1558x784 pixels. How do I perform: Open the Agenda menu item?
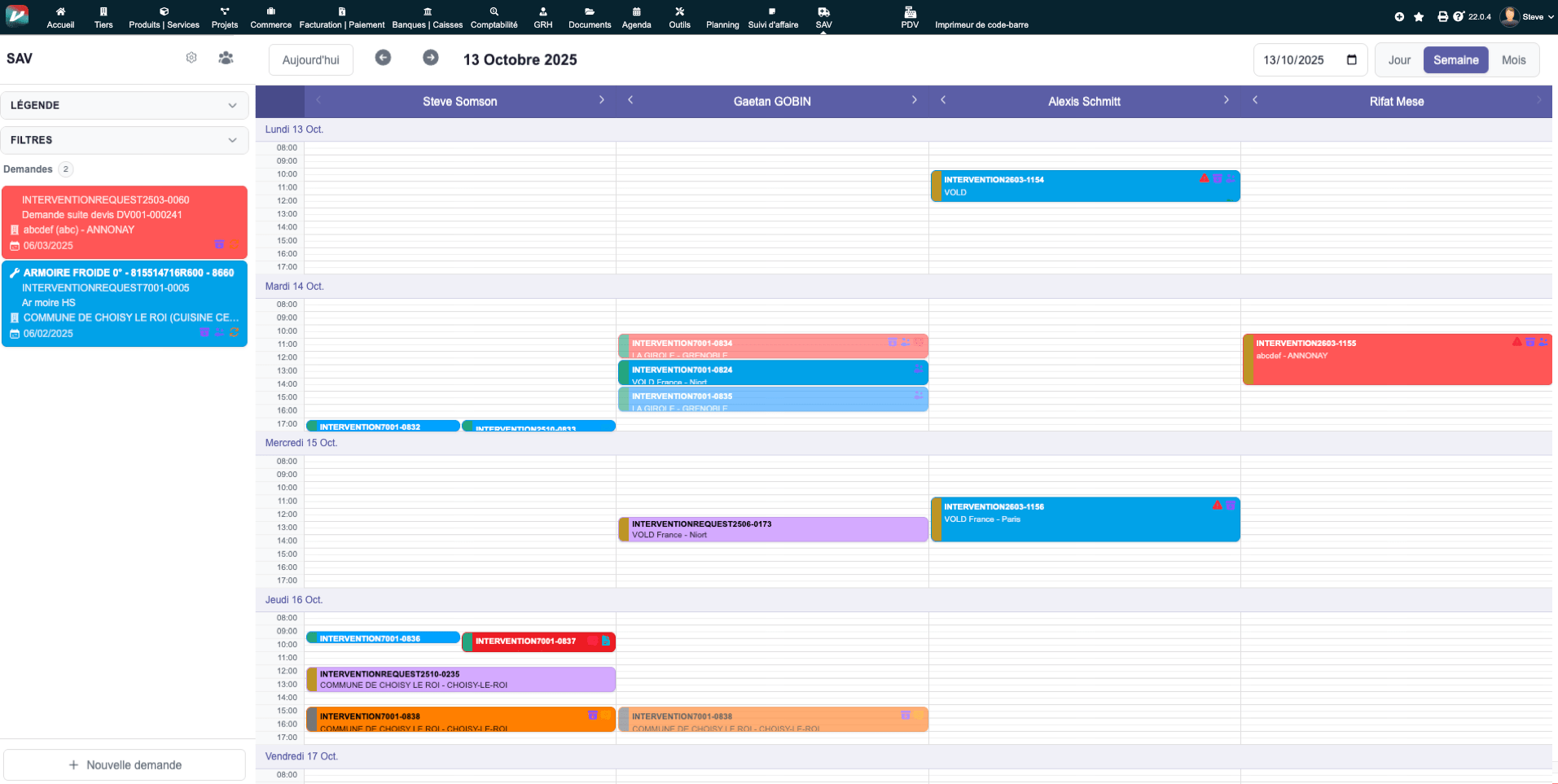[x=636, y=17]
